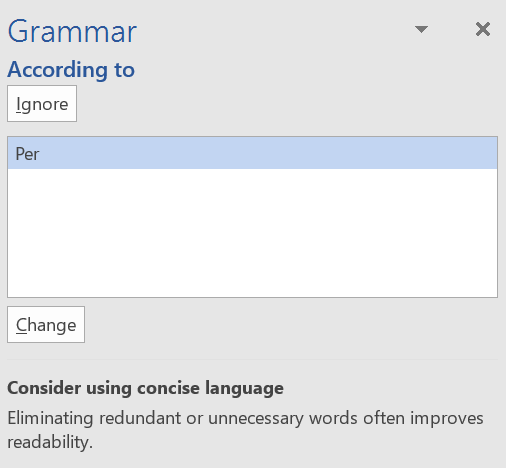Highlight the Per entry in the list
506x468 pixels.
(x=252, y=154)
